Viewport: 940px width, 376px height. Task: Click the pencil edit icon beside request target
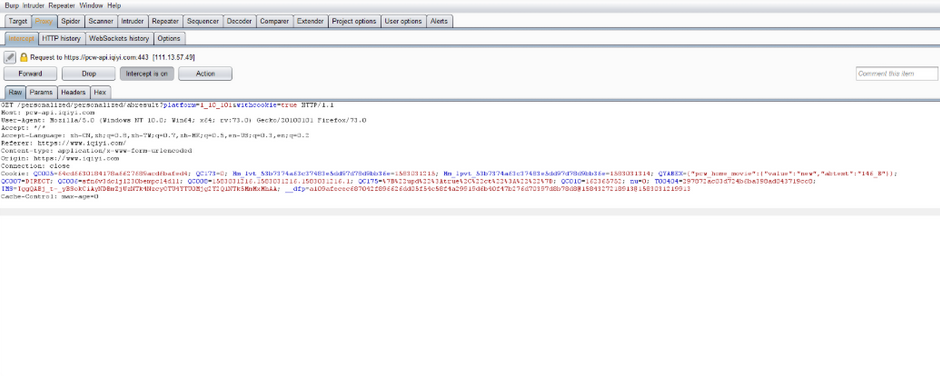[10, 58]
